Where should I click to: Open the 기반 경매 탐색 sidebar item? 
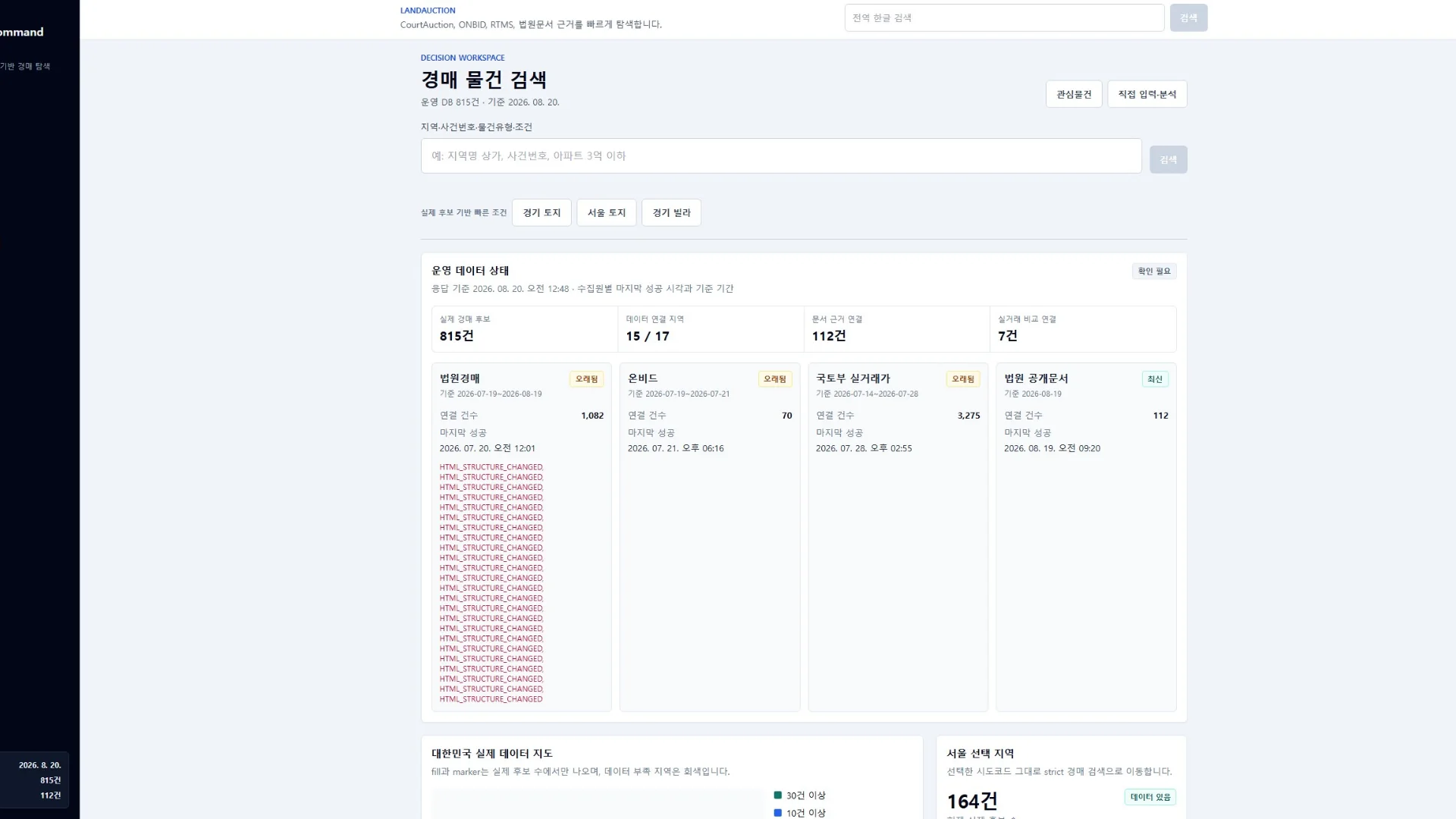point(25,66)
